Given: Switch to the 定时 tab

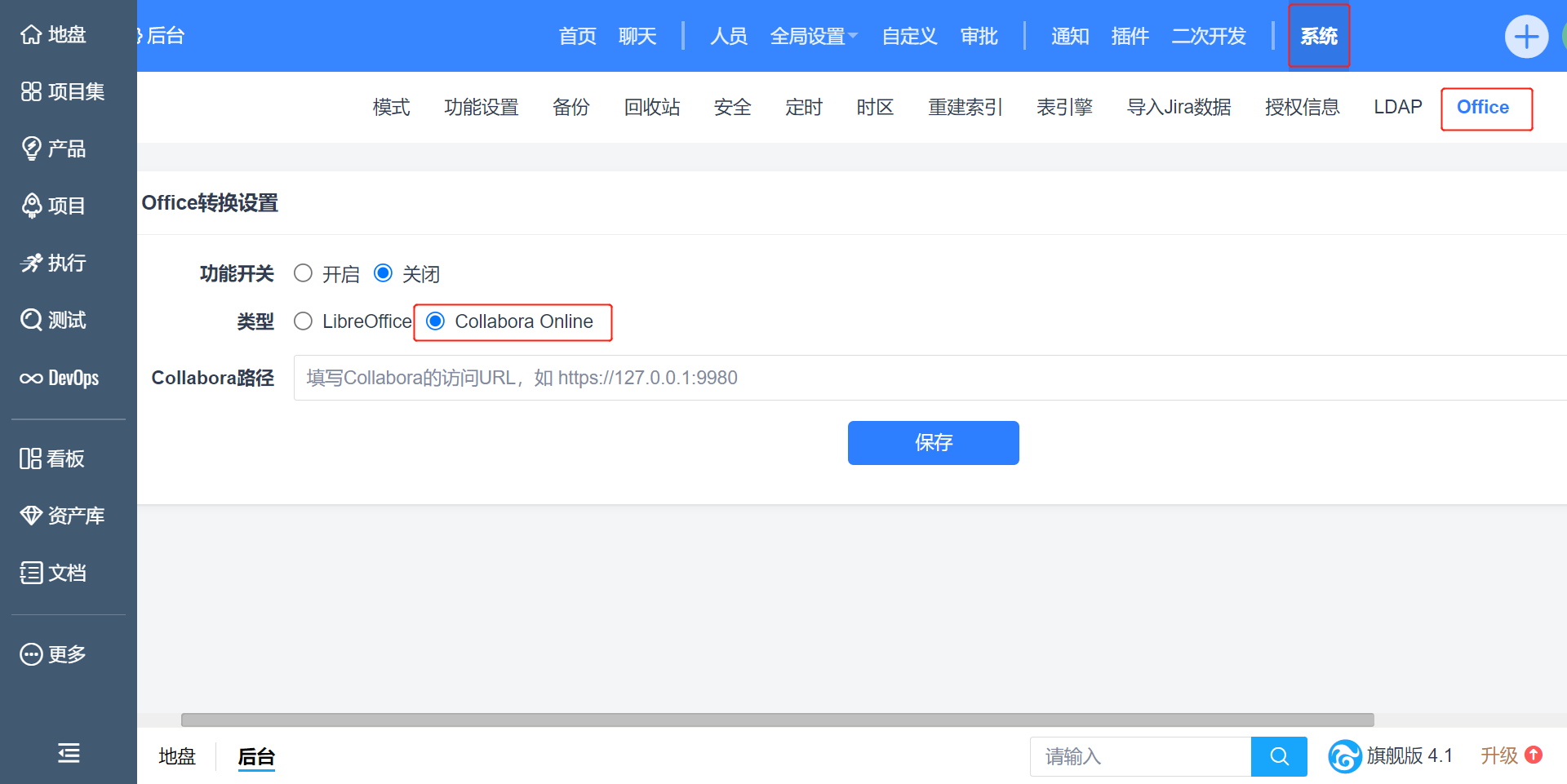Looking at the screenshot, I should coord(804,107).
